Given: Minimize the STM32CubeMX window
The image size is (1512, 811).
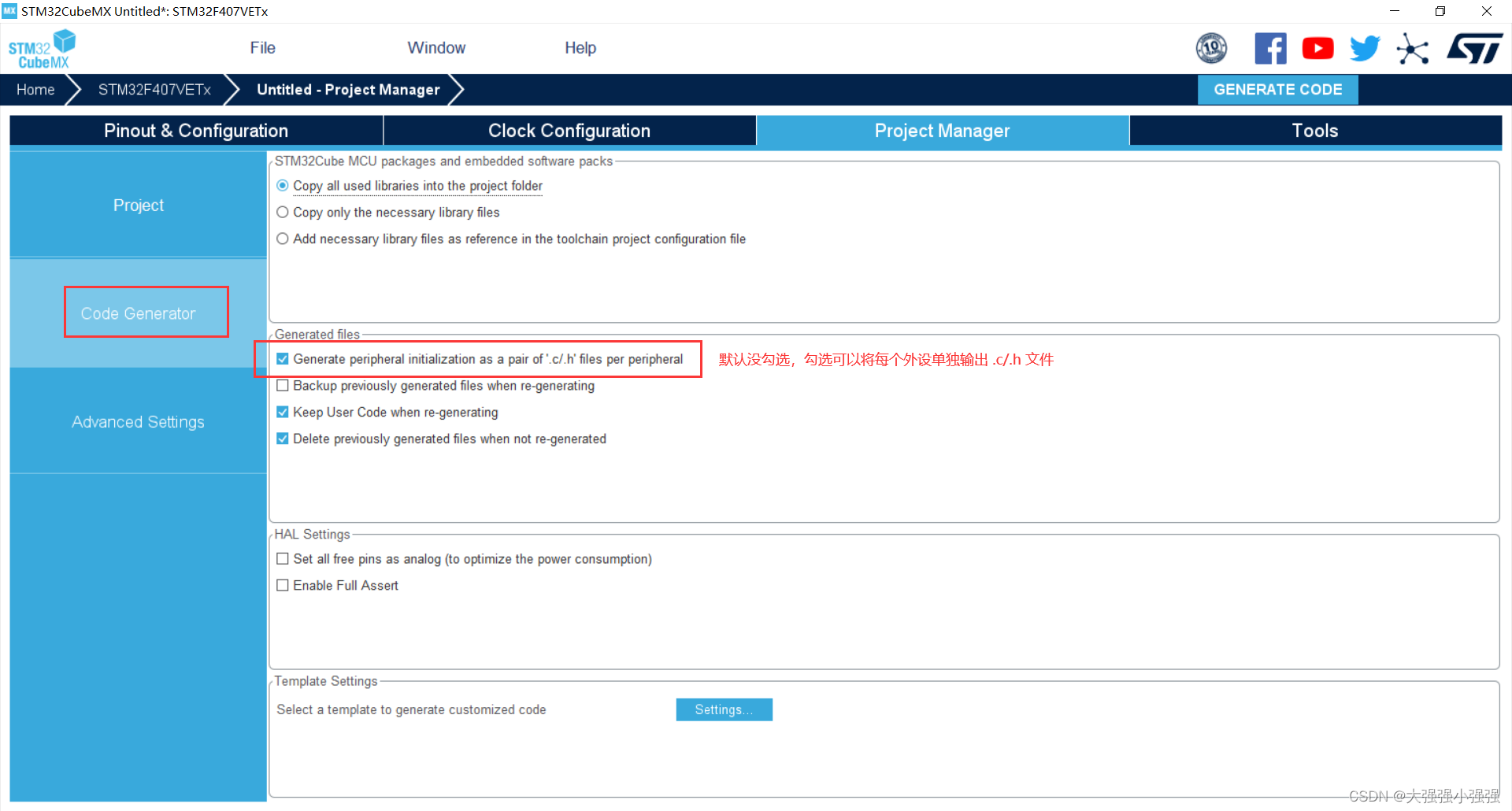Looking at the screenshot, I should pyautogui.click(x=1395, y=11).
